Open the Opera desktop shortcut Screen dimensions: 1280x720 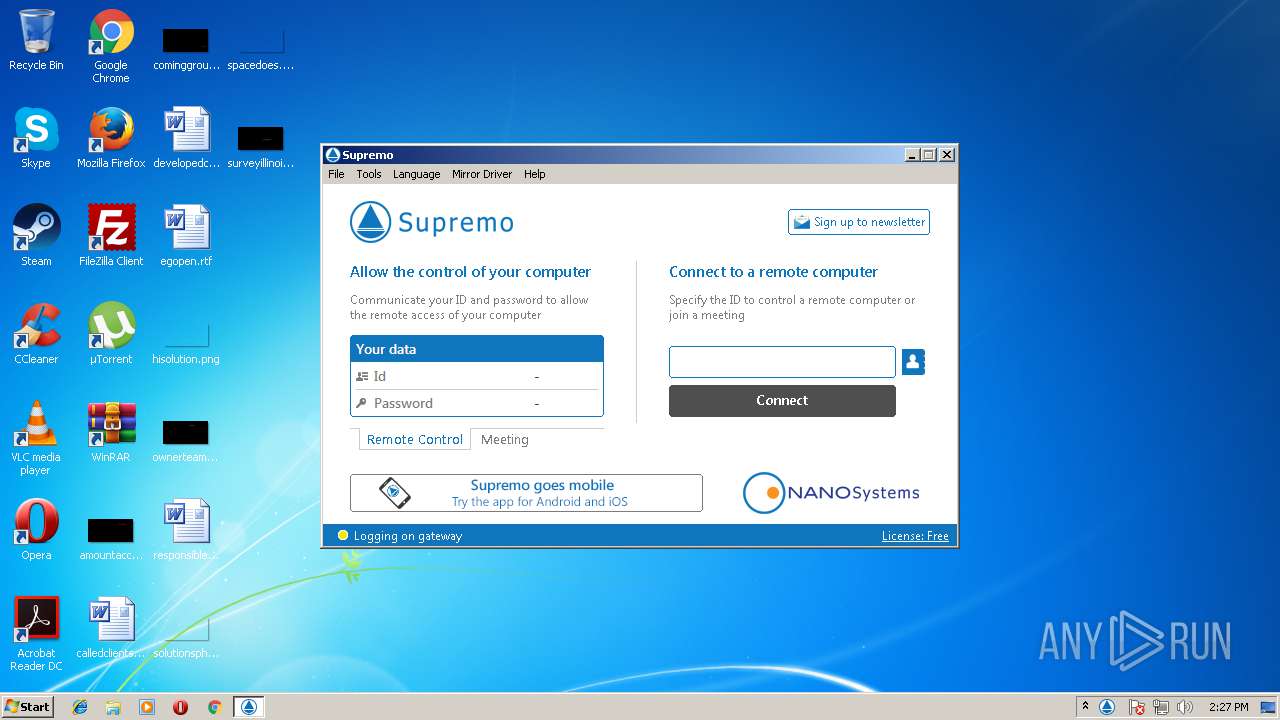(36, 530)
